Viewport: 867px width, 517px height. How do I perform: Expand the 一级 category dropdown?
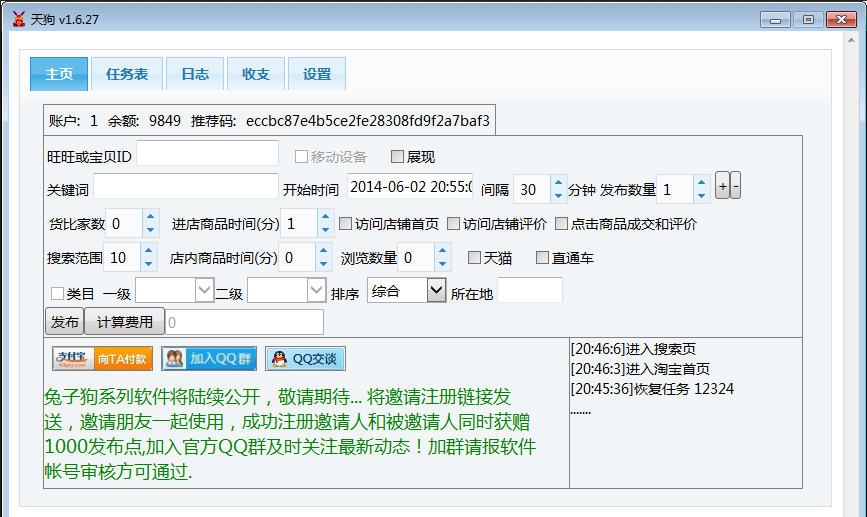coord(204,290)
